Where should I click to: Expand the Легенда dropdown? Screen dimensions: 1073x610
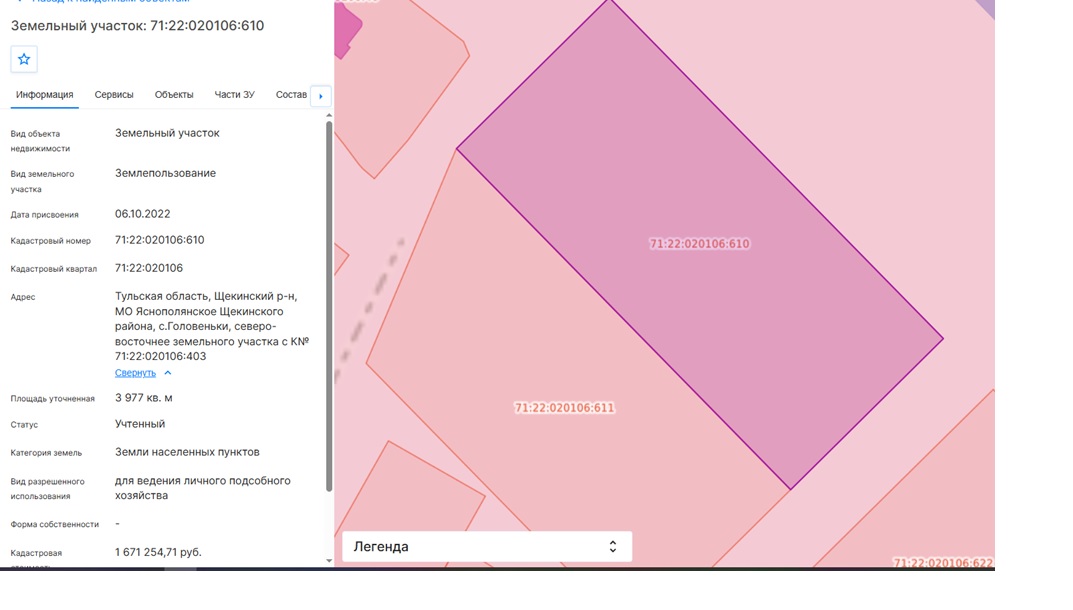[487, 546]
